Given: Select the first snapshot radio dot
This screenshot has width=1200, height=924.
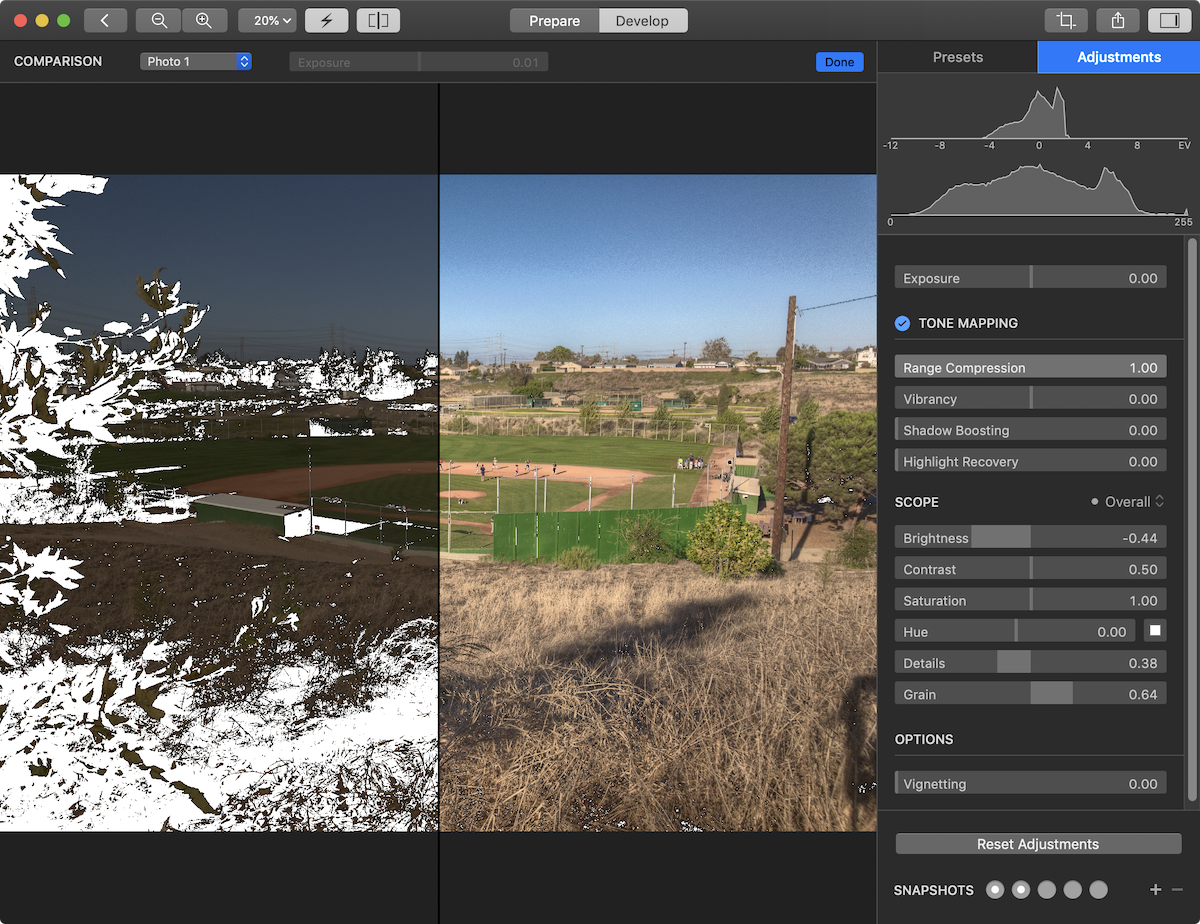Looking at the screenshot, I should click(994, 890).
